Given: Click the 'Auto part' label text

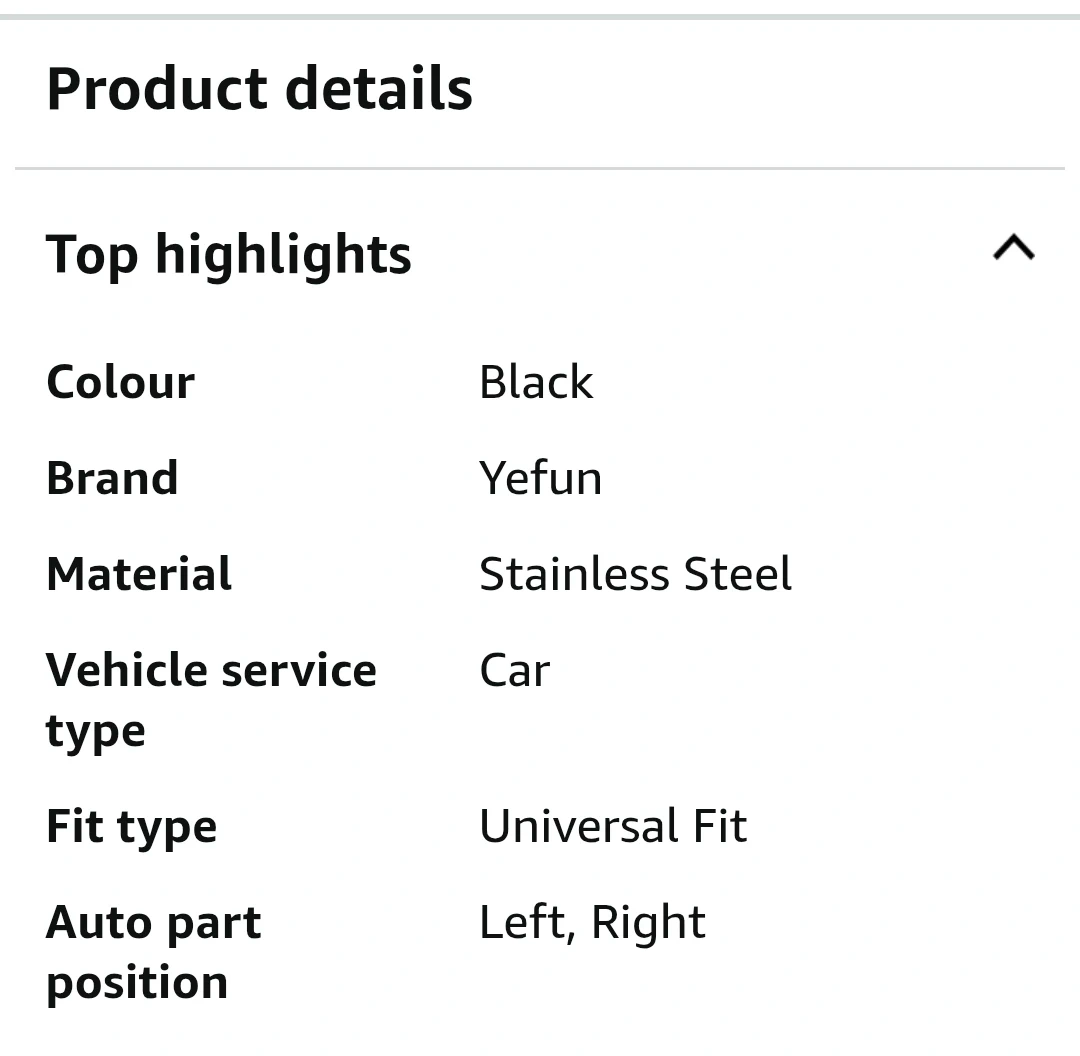Looking at the screenshot, I should pos(153,923).
